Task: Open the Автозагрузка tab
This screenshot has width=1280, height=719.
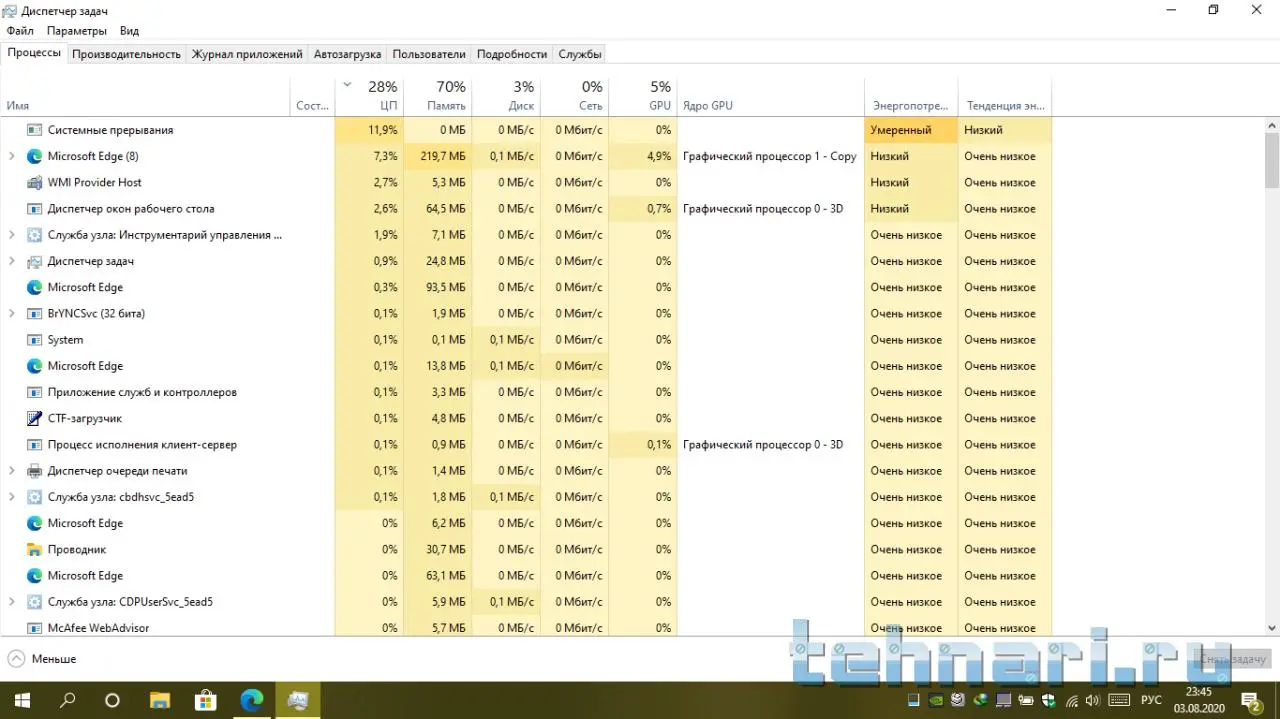Action: [347, 54]
